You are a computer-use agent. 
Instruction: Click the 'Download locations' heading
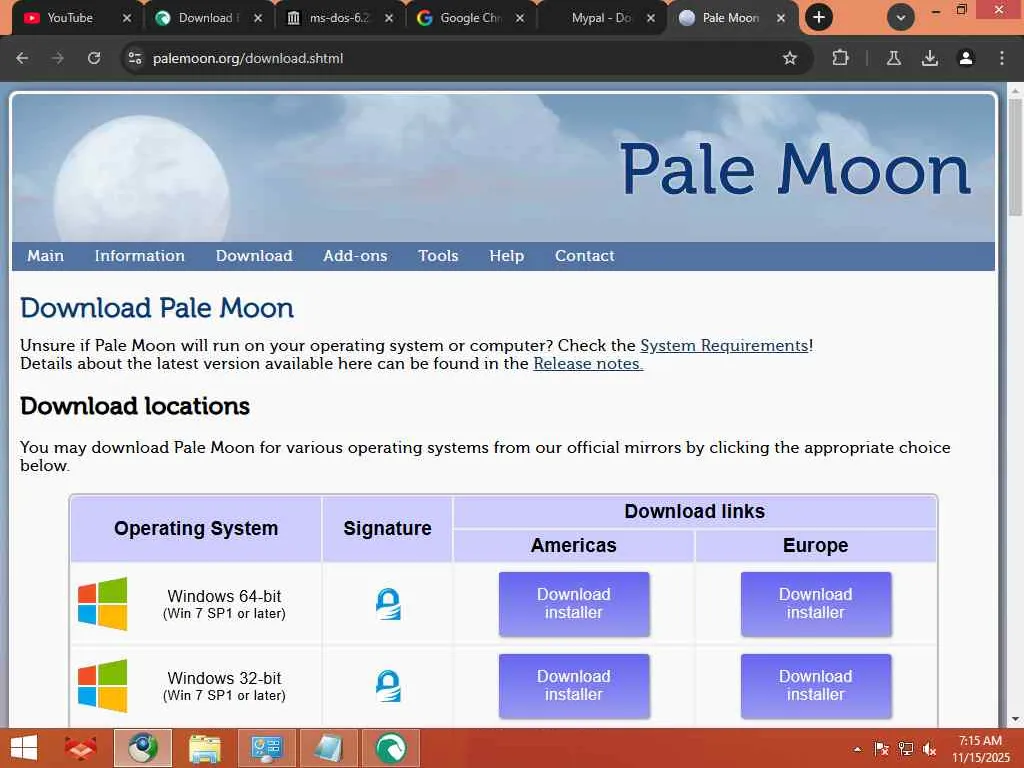tap(135, 406)
